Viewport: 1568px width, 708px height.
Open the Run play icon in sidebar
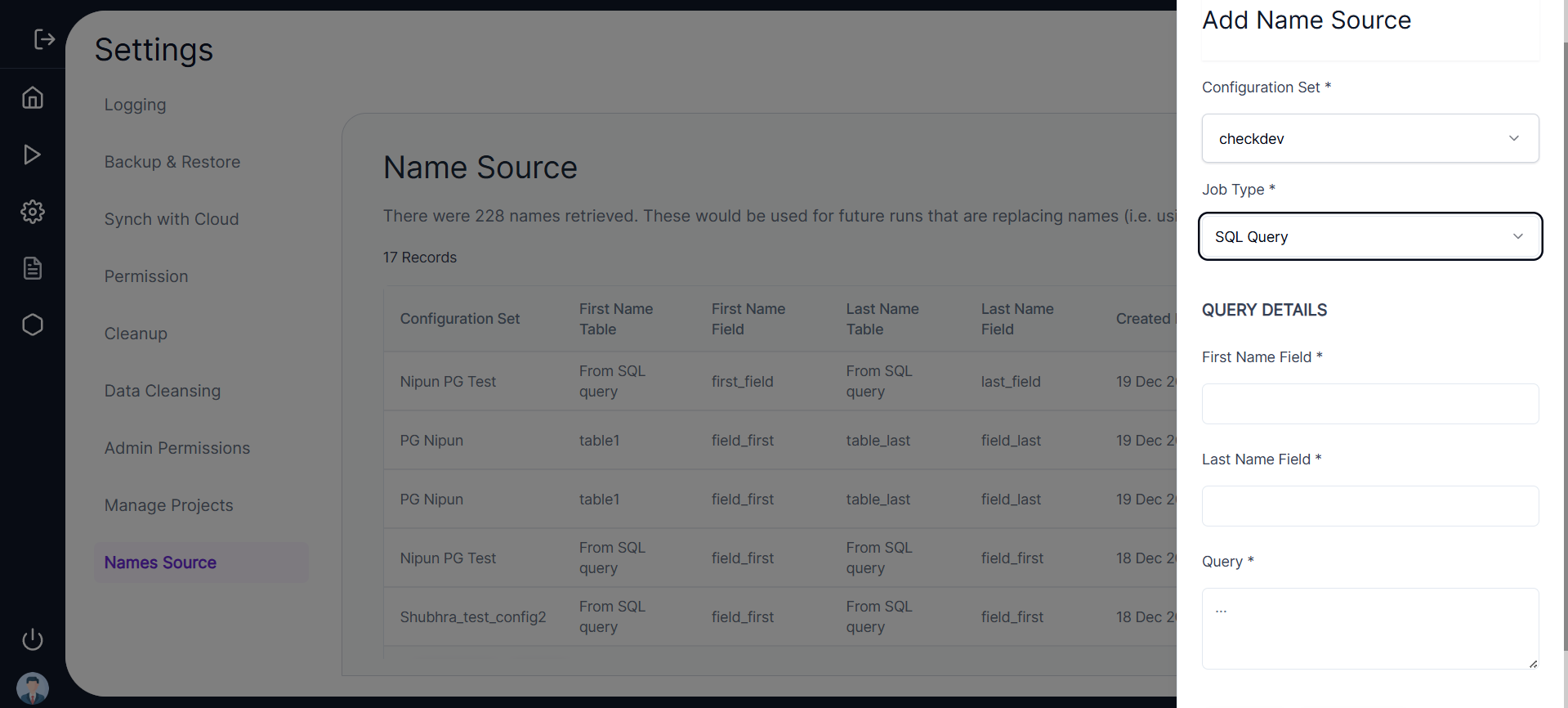pos(33,155)
